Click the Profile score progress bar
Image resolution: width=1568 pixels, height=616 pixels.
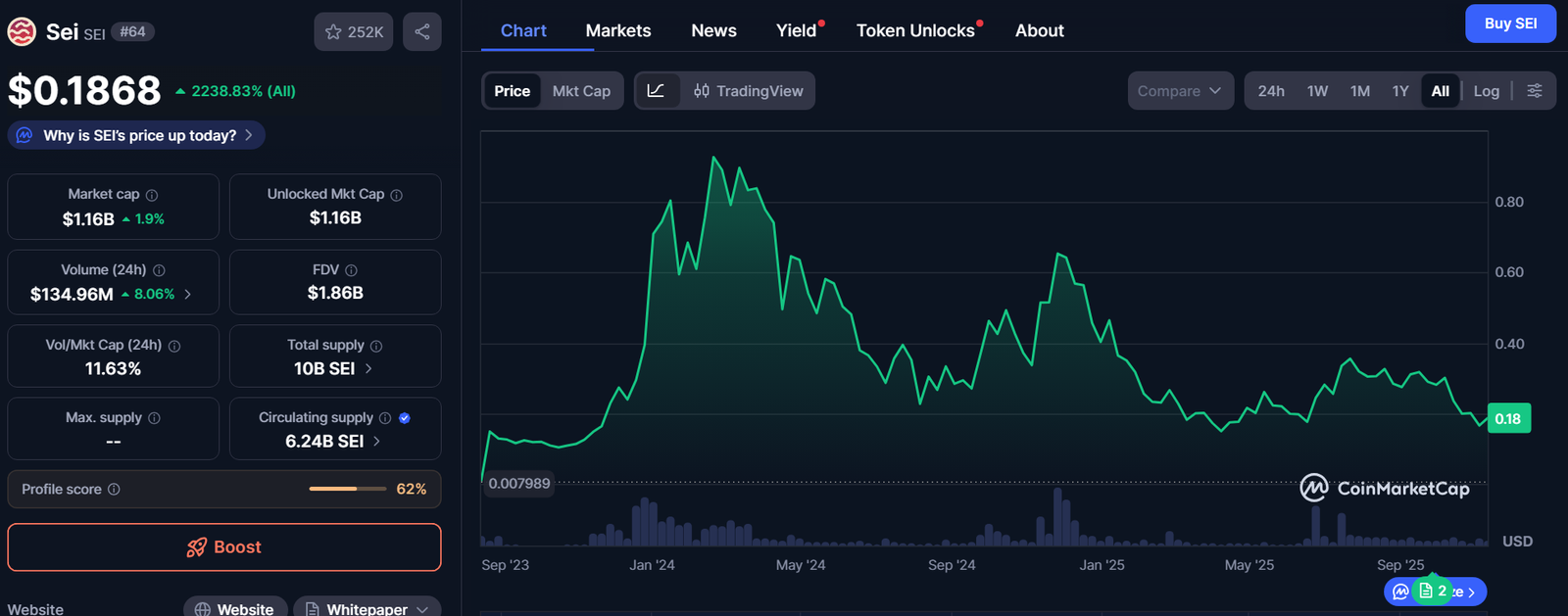click(x=347, y=489)
